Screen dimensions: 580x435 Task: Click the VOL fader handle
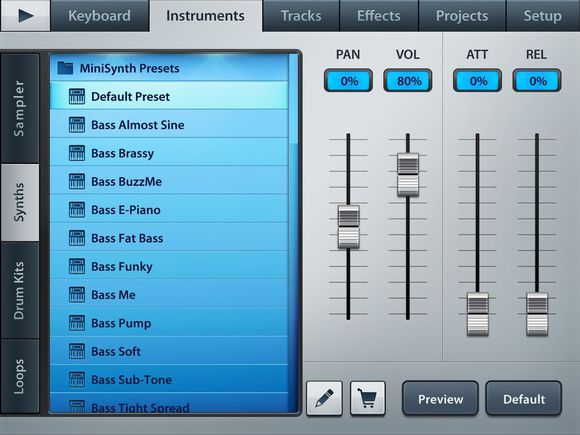coord(408,175)
